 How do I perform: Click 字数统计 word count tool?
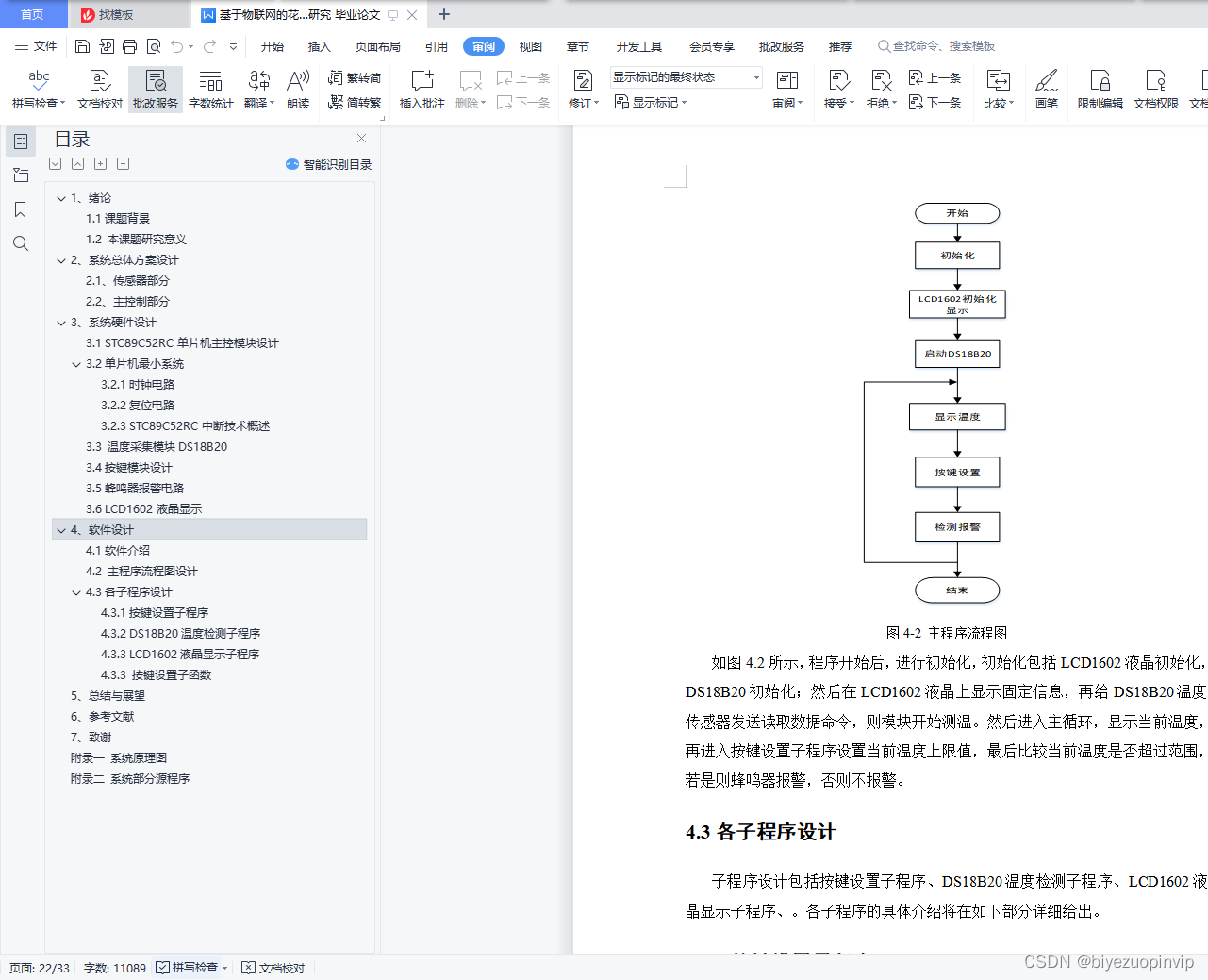211,90
